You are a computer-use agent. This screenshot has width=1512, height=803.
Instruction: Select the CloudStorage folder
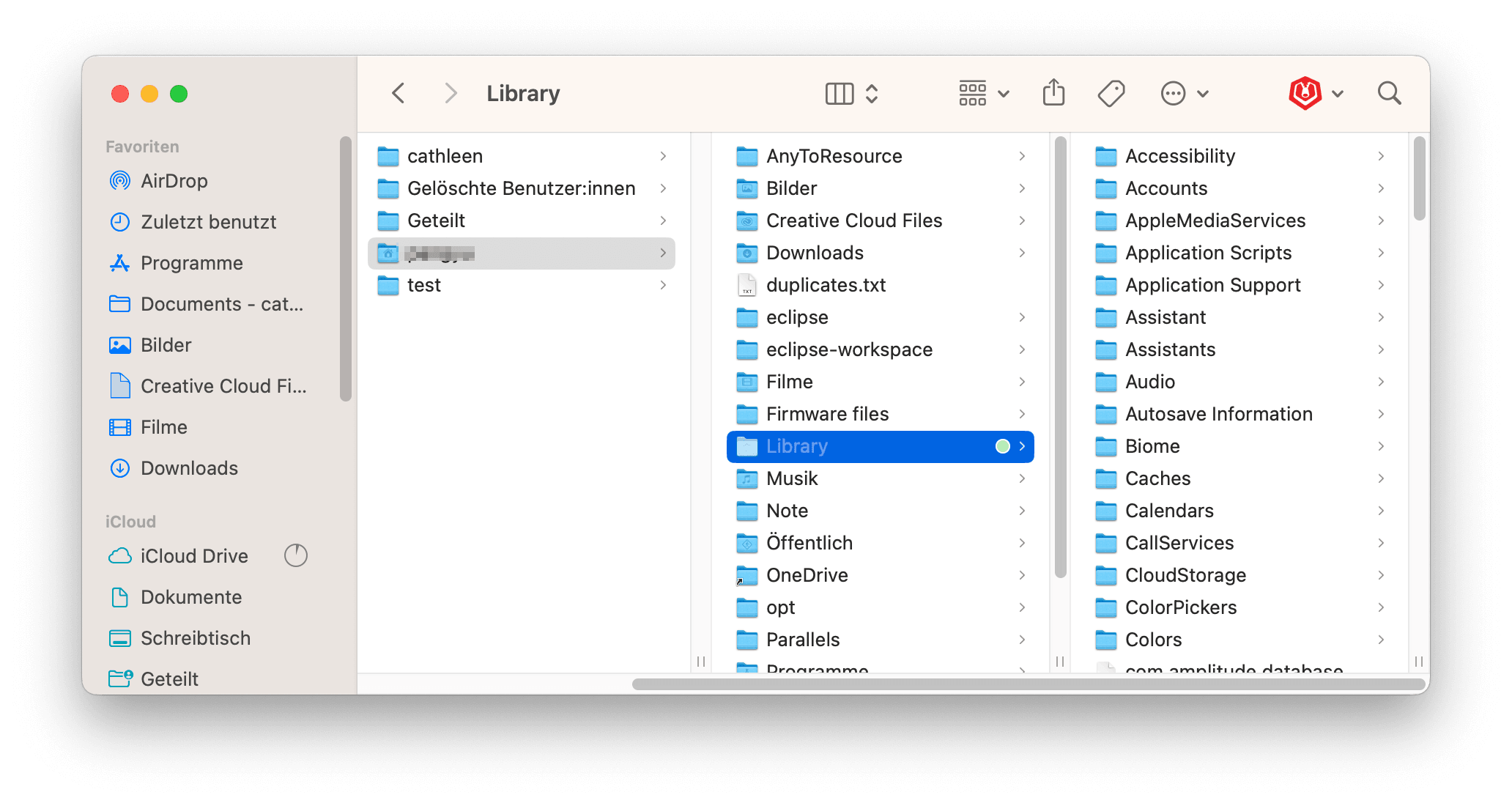click(1239, 575)
